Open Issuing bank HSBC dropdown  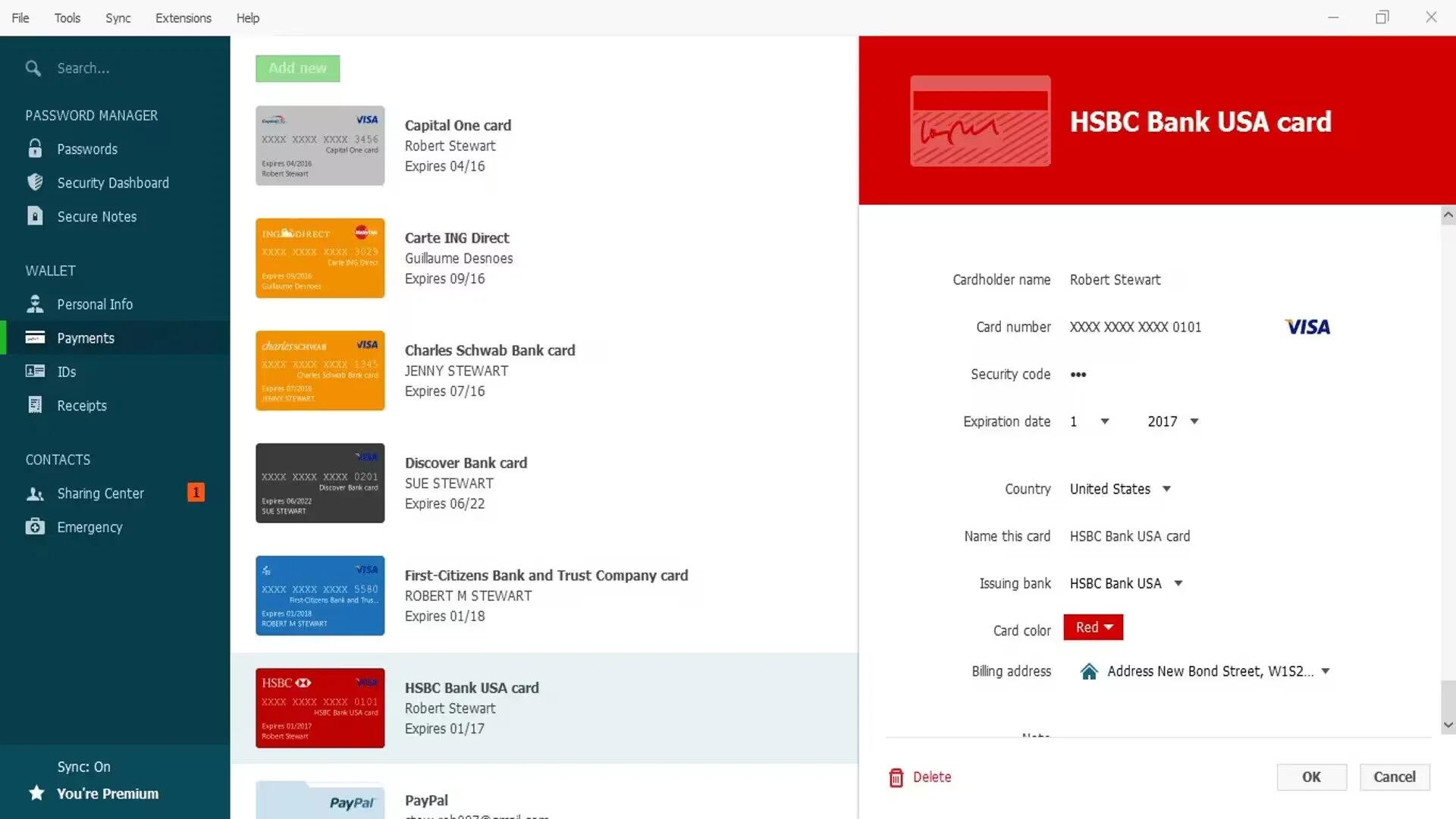click(1126, 583)
